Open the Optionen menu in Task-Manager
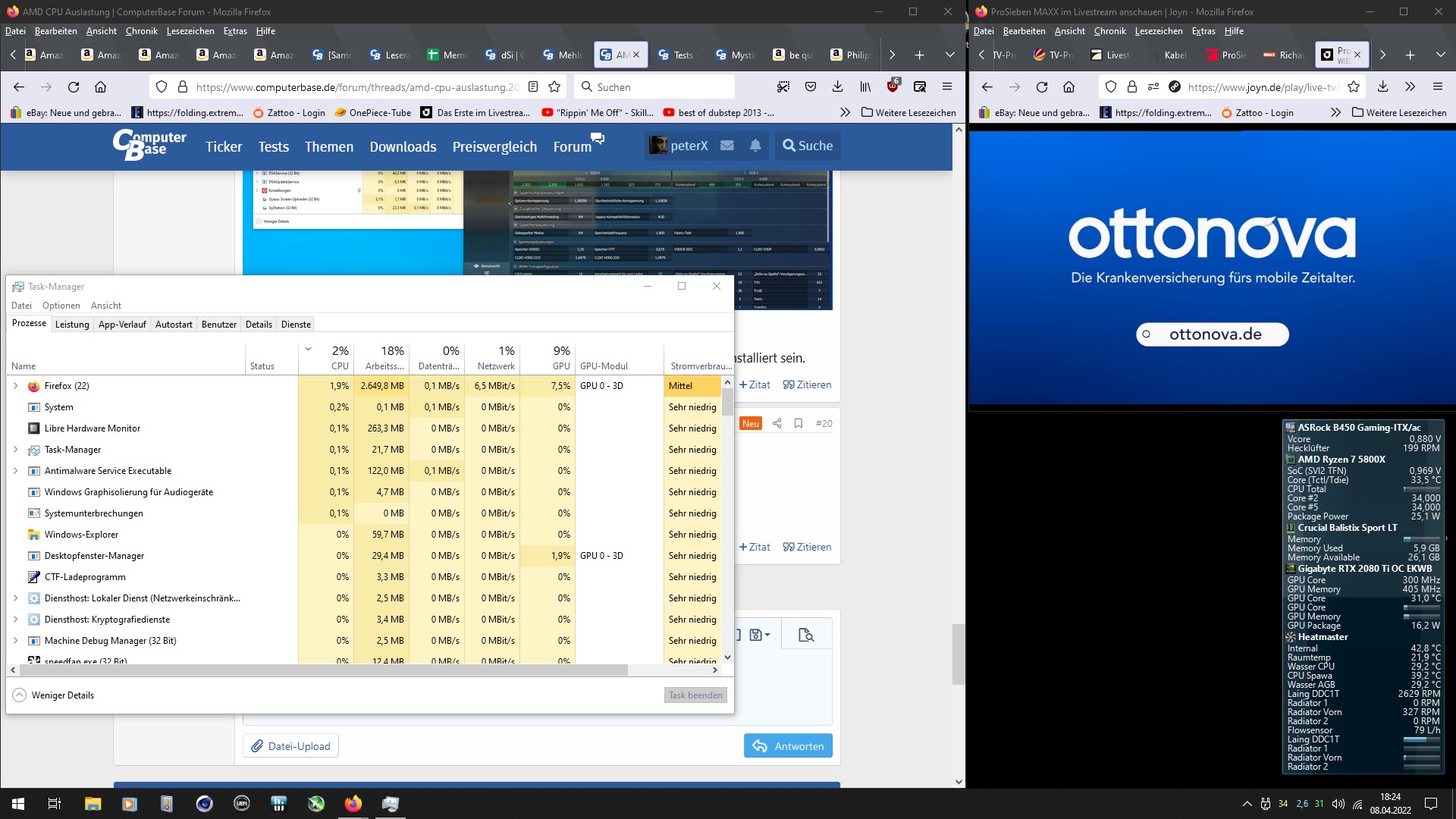1456x819 pixels. 61,306
